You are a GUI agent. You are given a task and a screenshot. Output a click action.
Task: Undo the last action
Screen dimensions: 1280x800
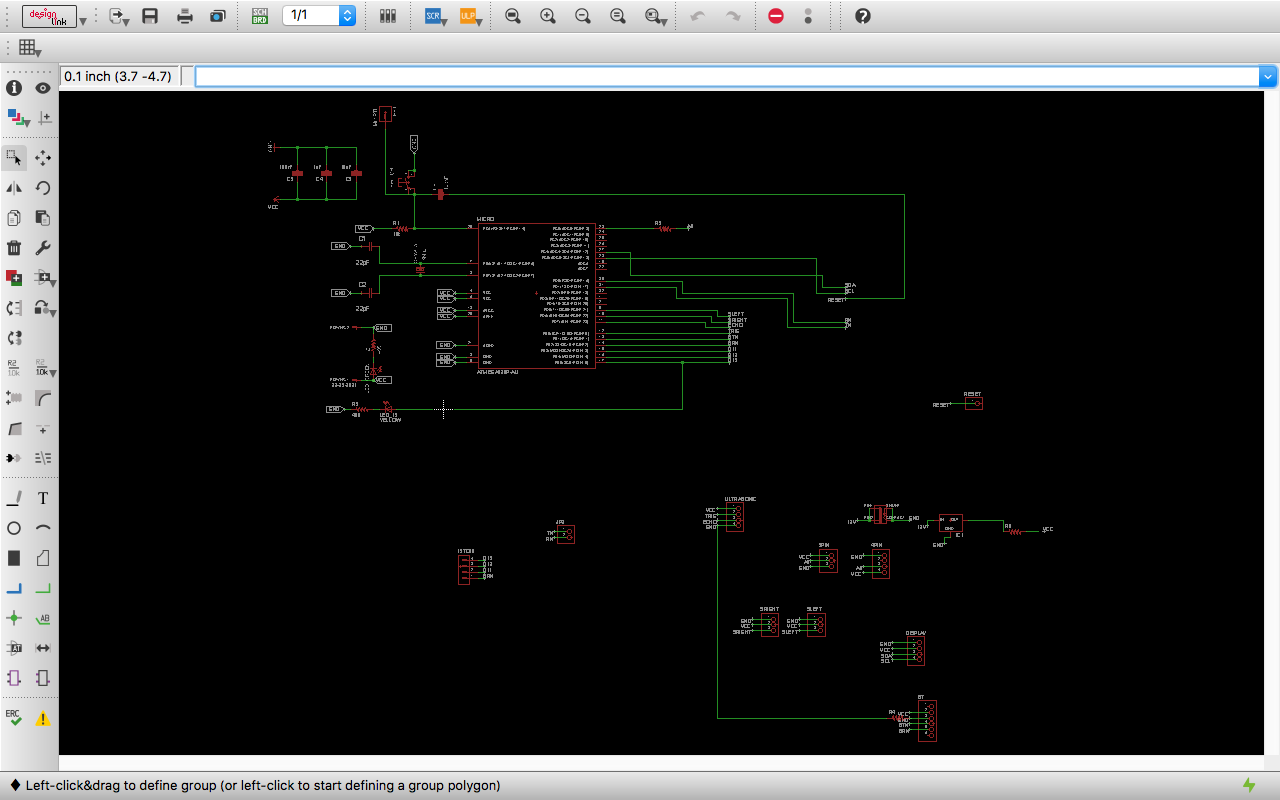[x=698, y=16]
